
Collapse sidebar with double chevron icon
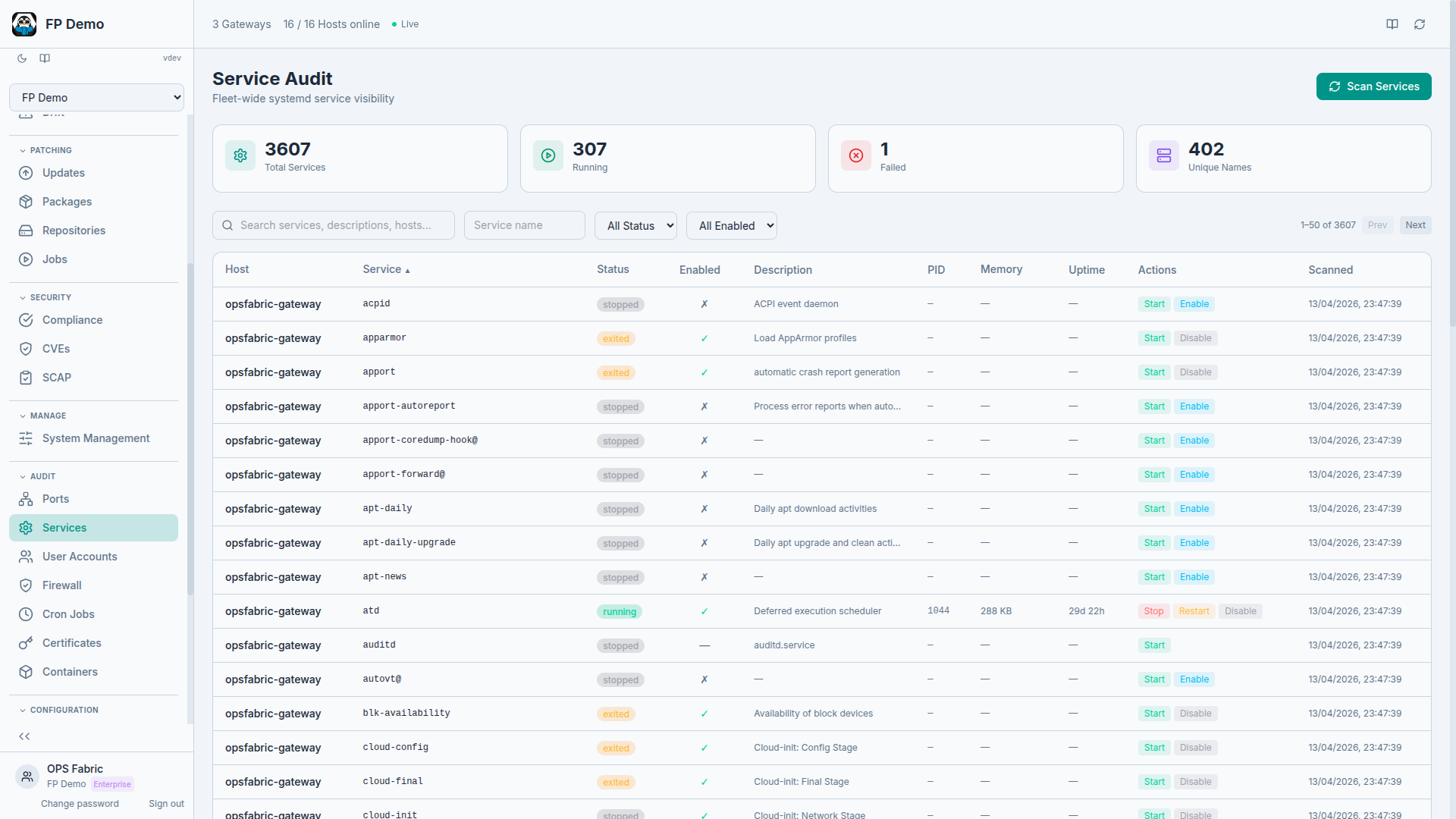pyautogui.click(x=24, y=736)
